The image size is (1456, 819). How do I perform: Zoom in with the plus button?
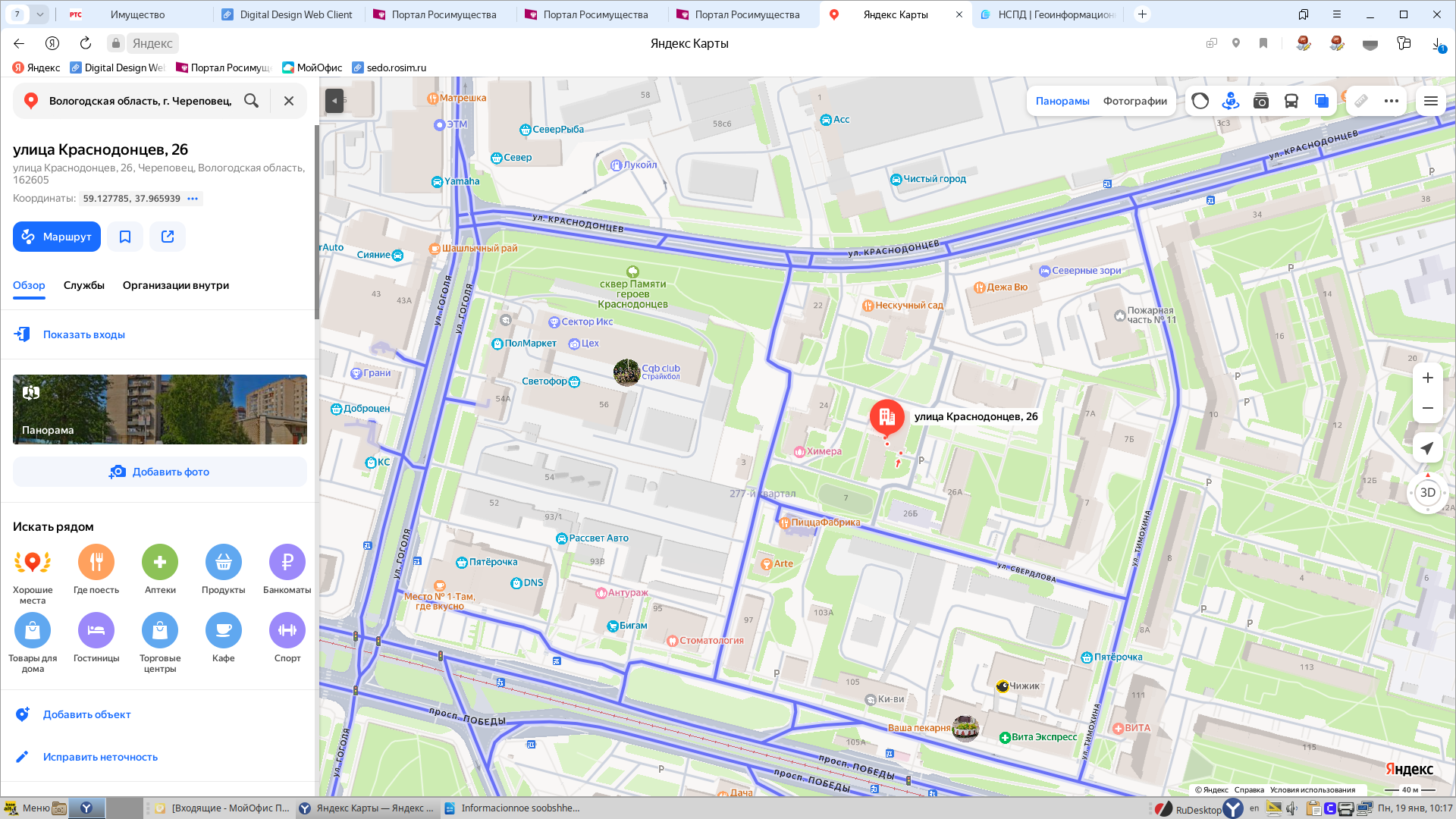[1427, 378]
